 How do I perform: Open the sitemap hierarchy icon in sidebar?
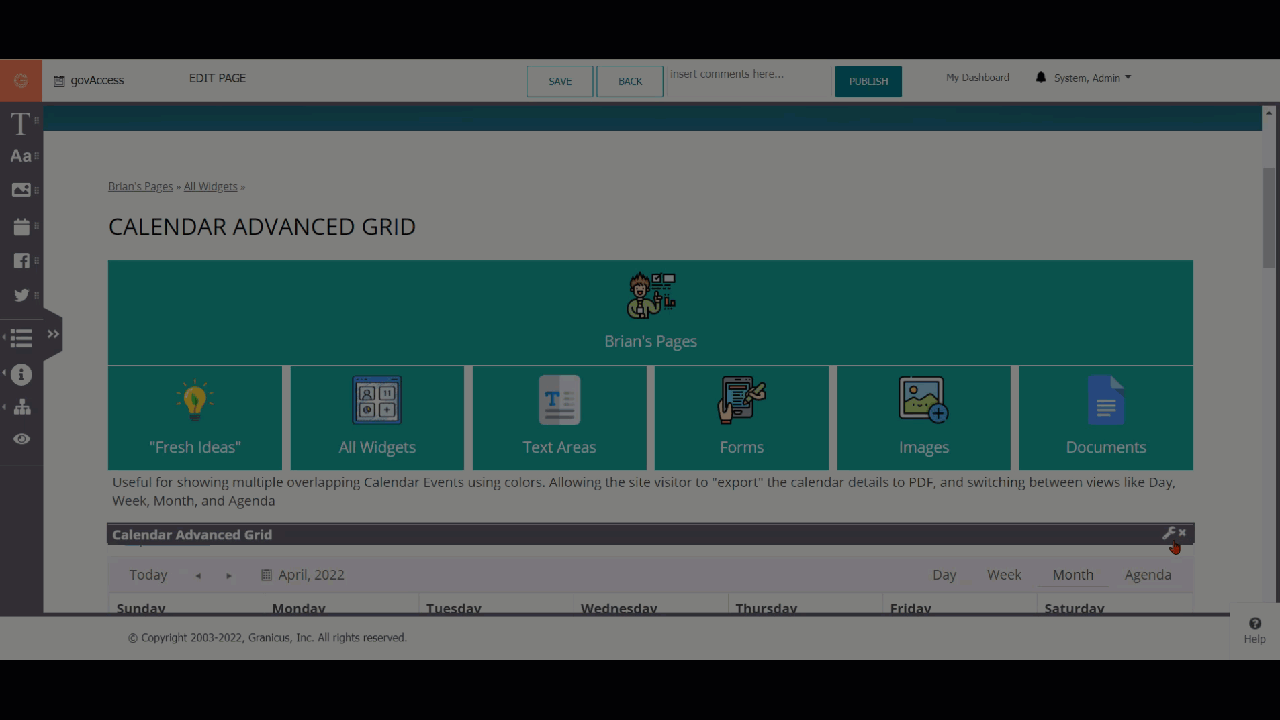coord(21,407)
